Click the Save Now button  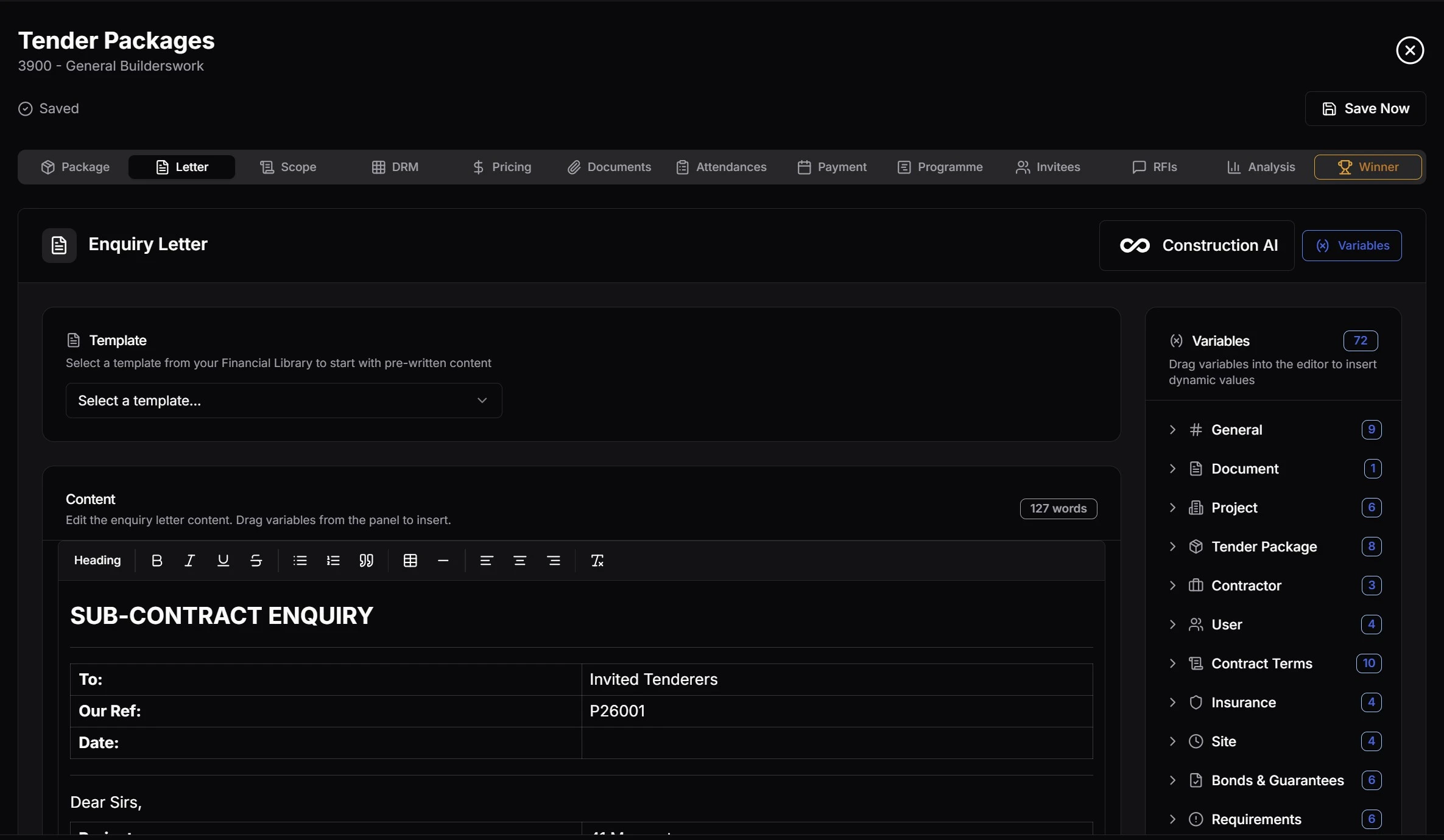tap(1365, 108)
